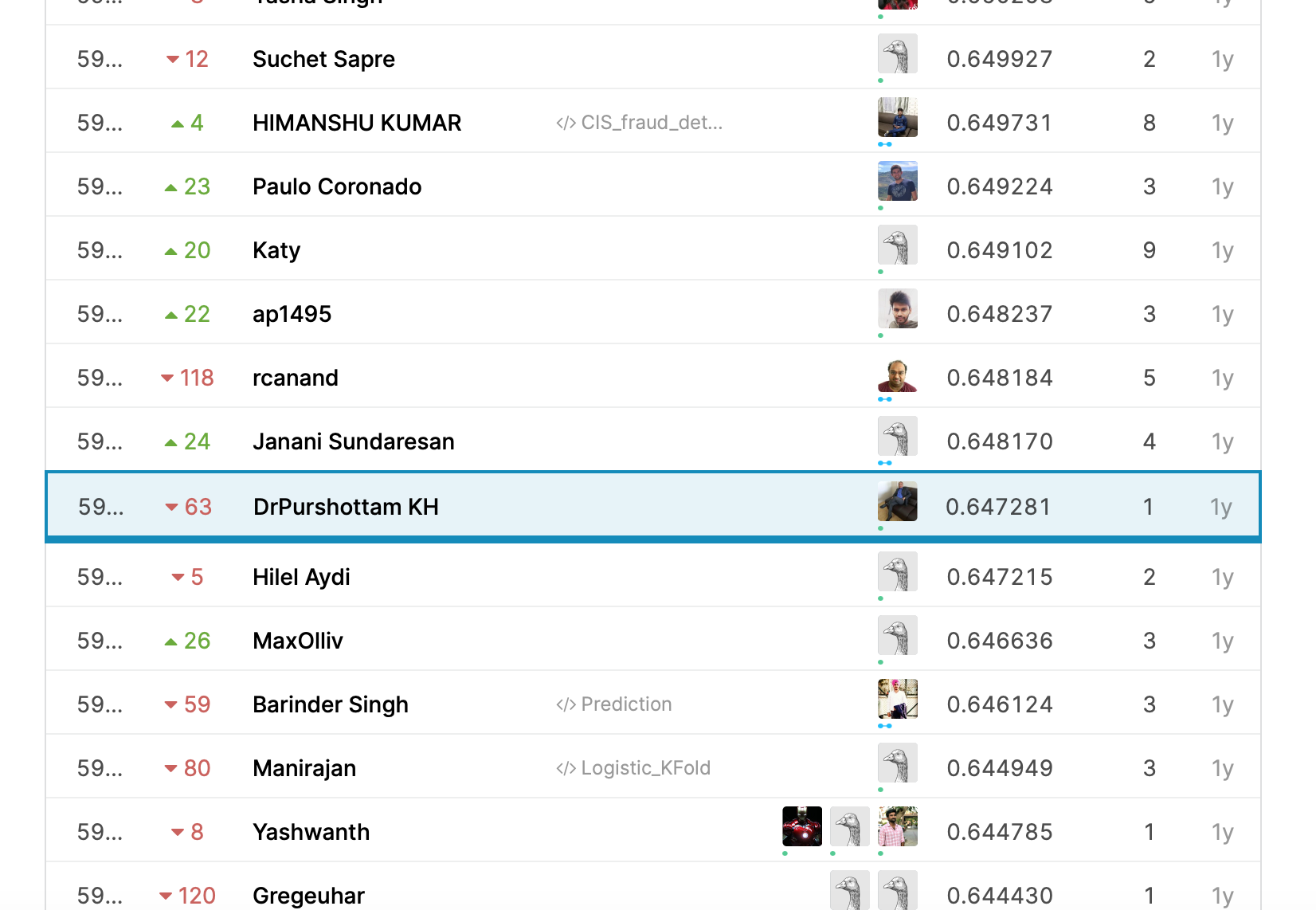Image resolution: width=1316 pixels, height=910 pixels.
Task: Click rcanand's score 0.648184
Action: [1000, 378]
